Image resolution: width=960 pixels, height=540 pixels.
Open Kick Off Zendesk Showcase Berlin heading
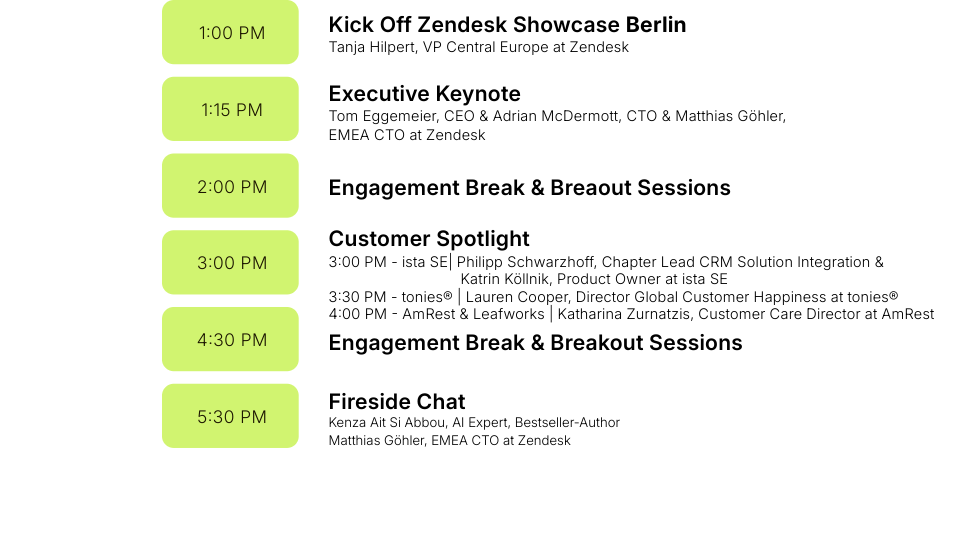pos(507,24)
